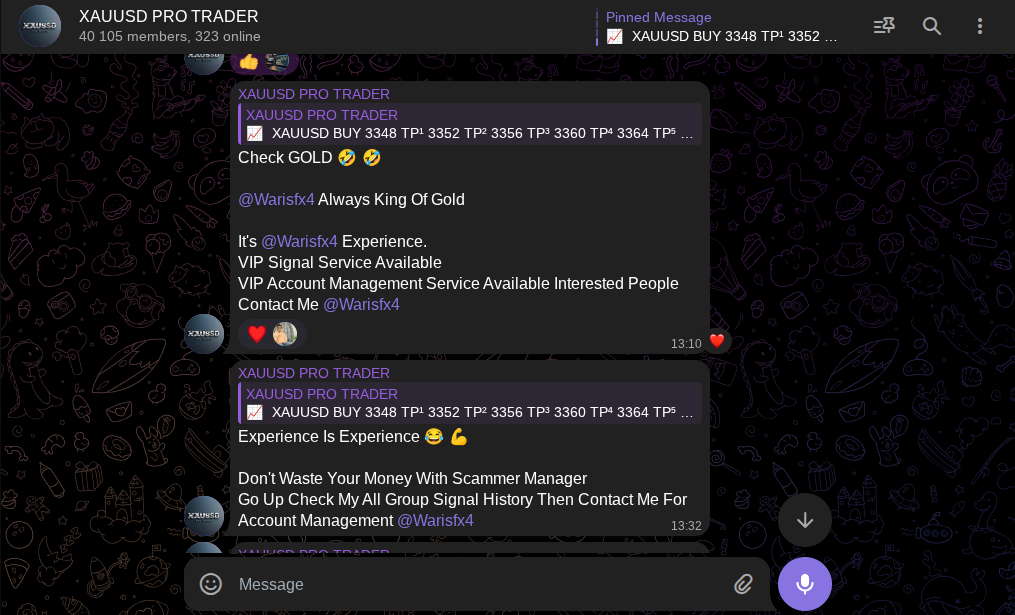The width and height of the screenshot is (1015, 615).
Task: Click quoted reply in Experience Is Experience message
Action: [x=471, y=403]
